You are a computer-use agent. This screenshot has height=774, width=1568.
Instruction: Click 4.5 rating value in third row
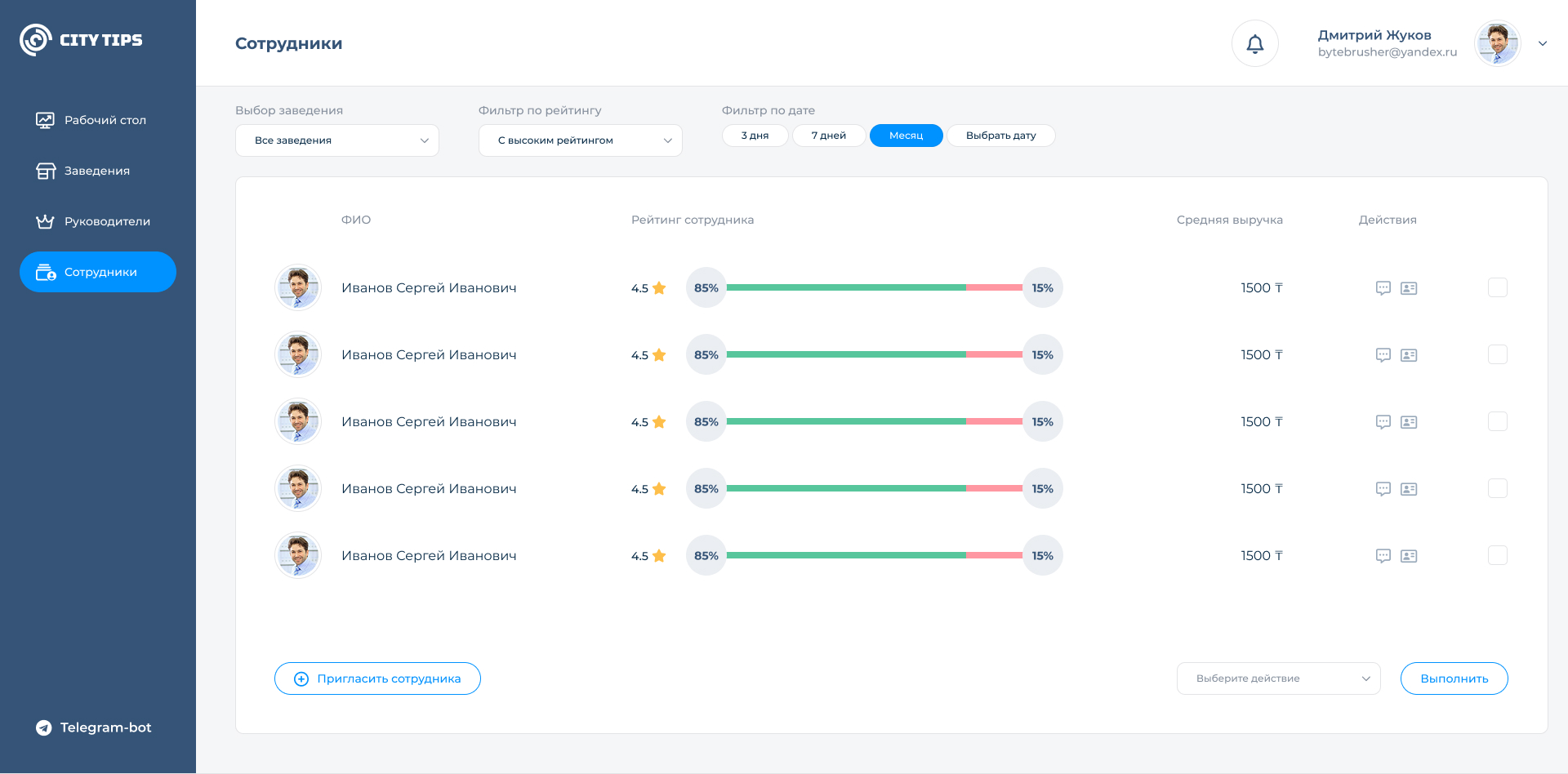(x=639, y=422)
